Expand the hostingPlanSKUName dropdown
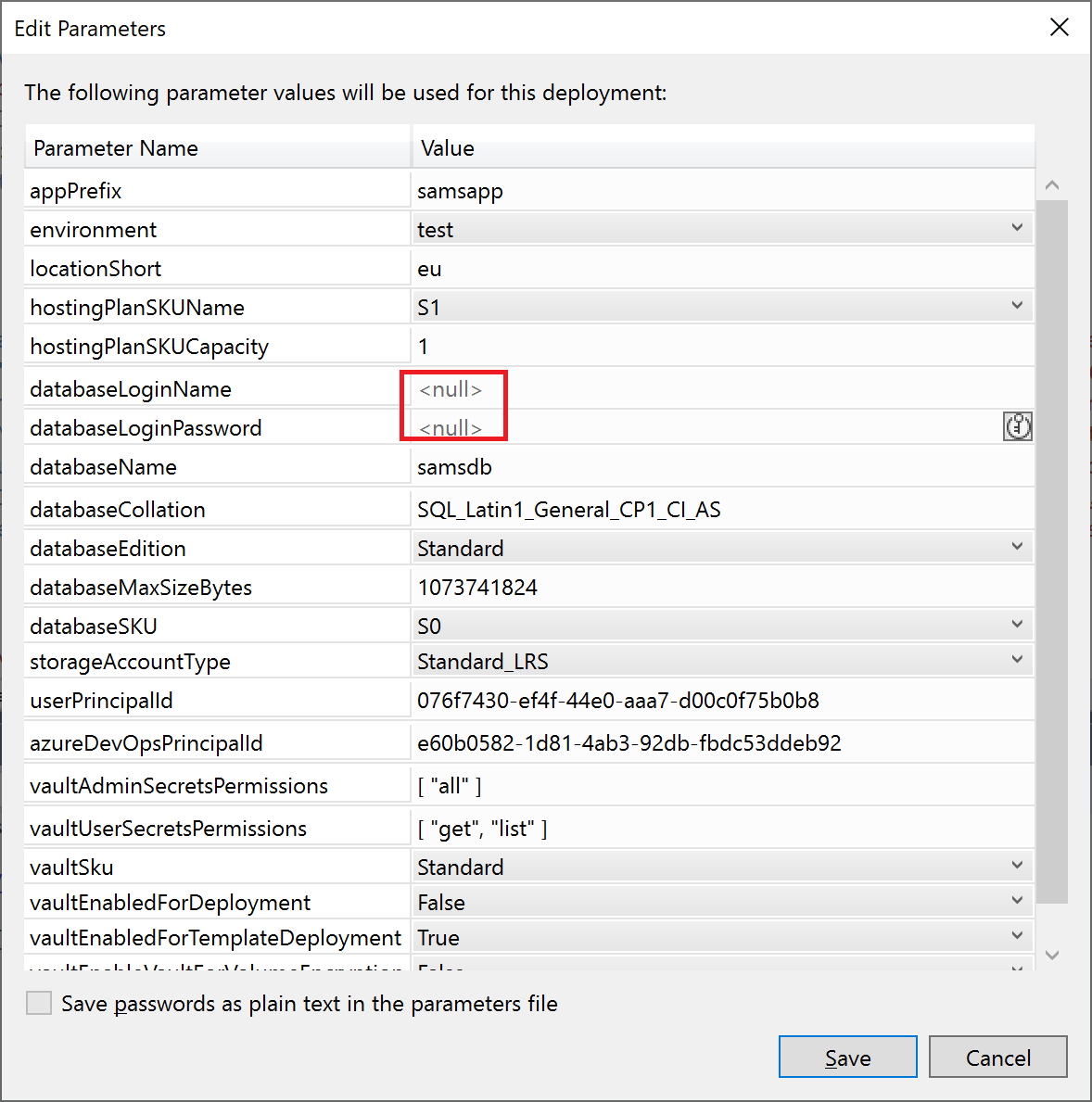The image size is (1092, 1102). pos(1017,307)
